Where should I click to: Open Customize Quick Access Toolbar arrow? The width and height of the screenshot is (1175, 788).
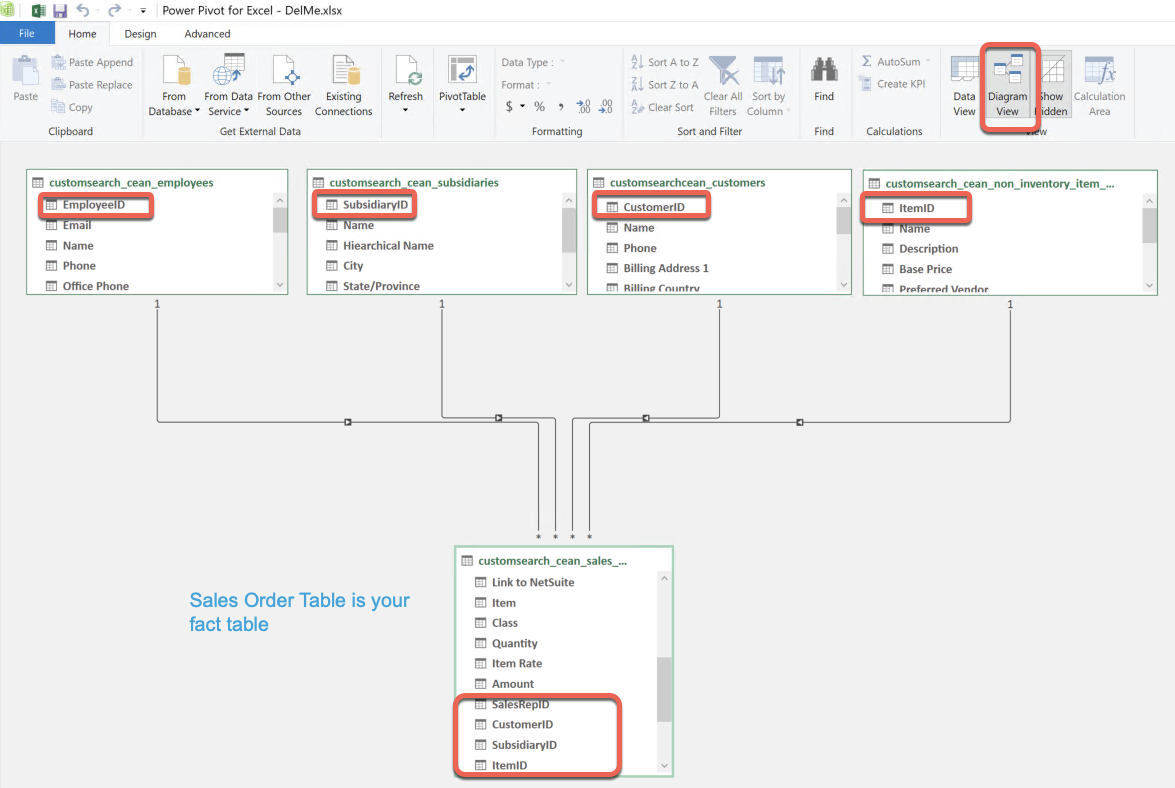pos(143,10)
